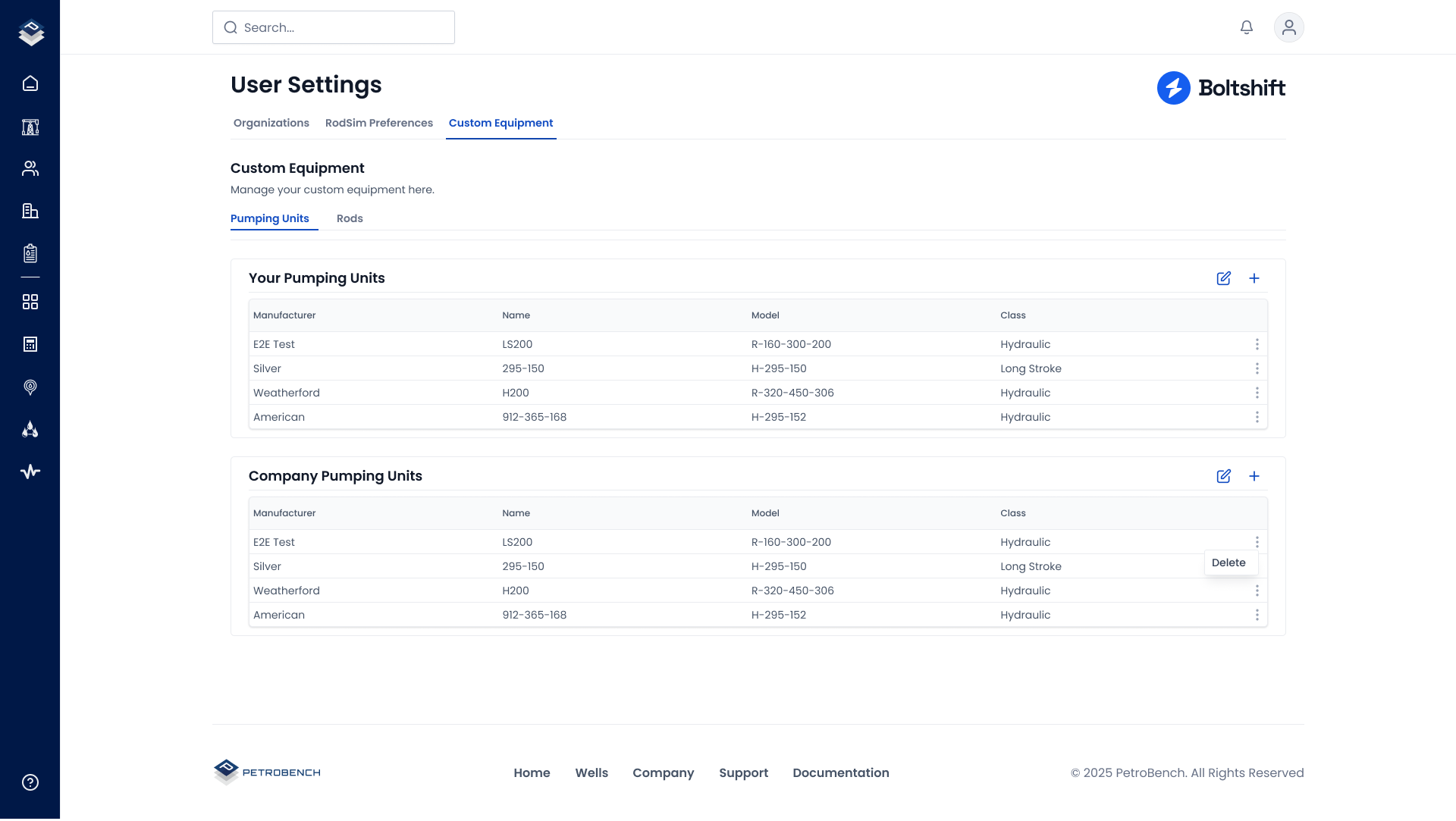Open the Home icon in sidebar

point(30,83)
